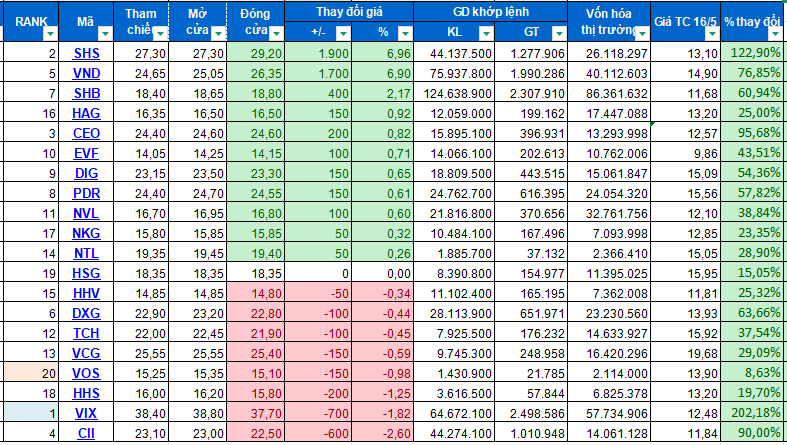Image resolution: width=787 pixels, height=445 pixels.
Task: Select HHS price change cell -200
Action: (319, 393)
